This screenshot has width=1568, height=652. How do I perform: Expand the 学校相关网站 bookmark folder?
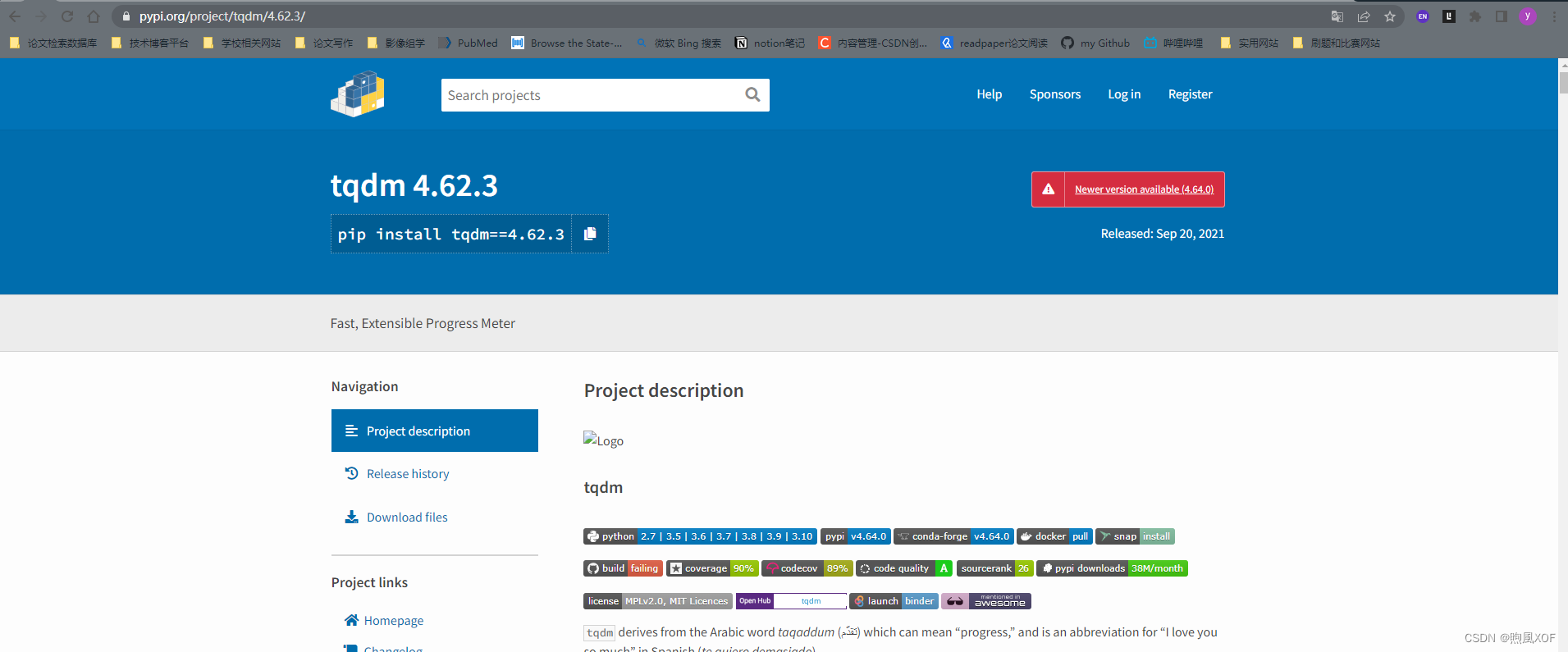pos(241,43)
